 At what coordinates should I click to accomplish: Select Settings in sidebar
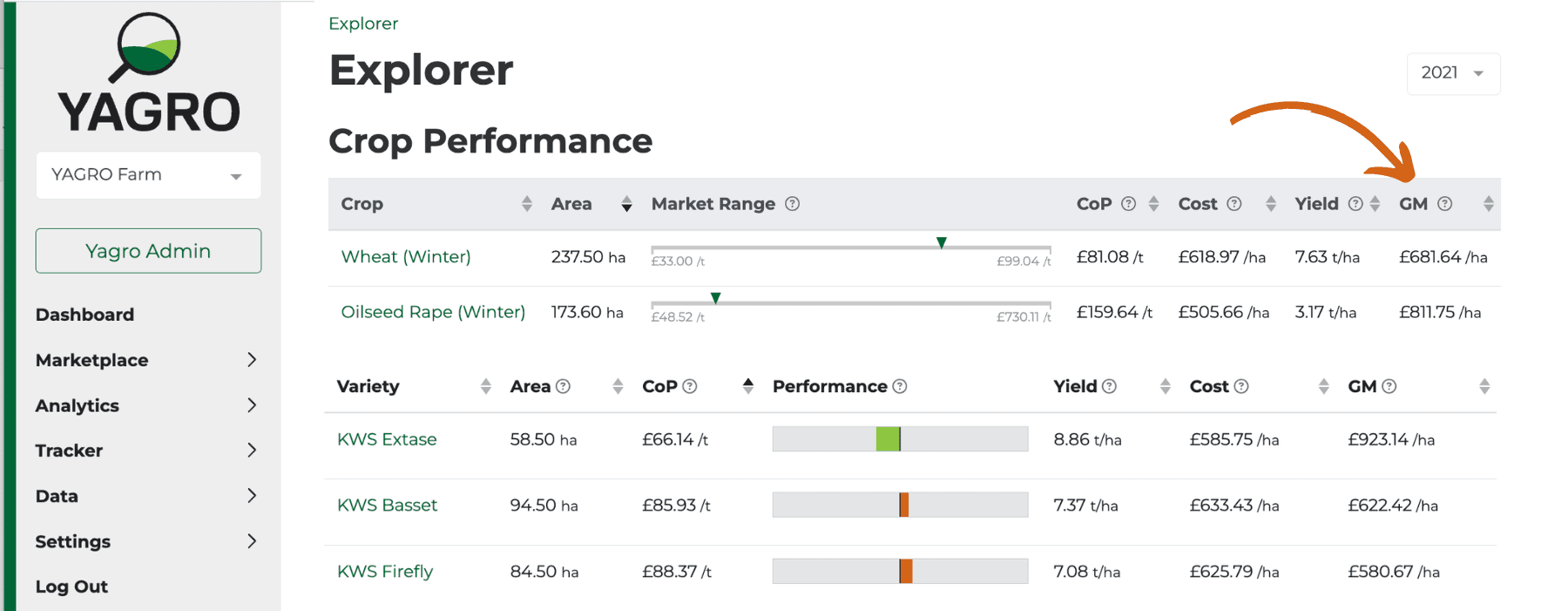[72, 541]
